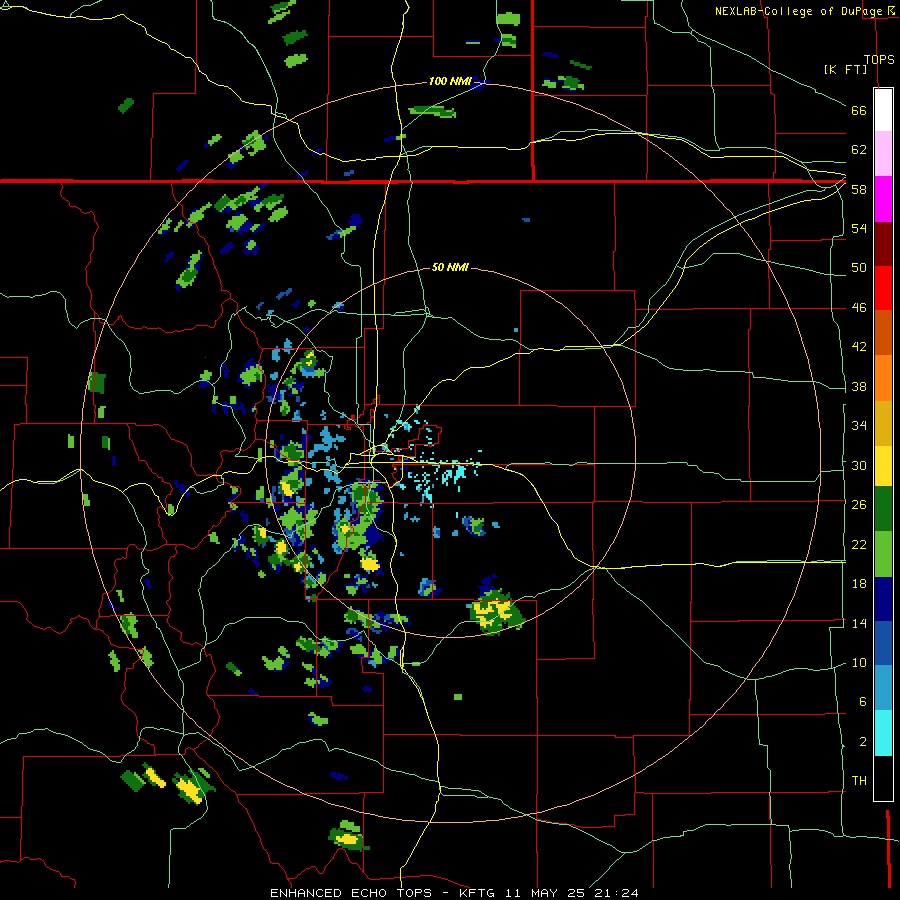
Task: Click the 50 NMI range ring label
Action: (x=450, y=267)
